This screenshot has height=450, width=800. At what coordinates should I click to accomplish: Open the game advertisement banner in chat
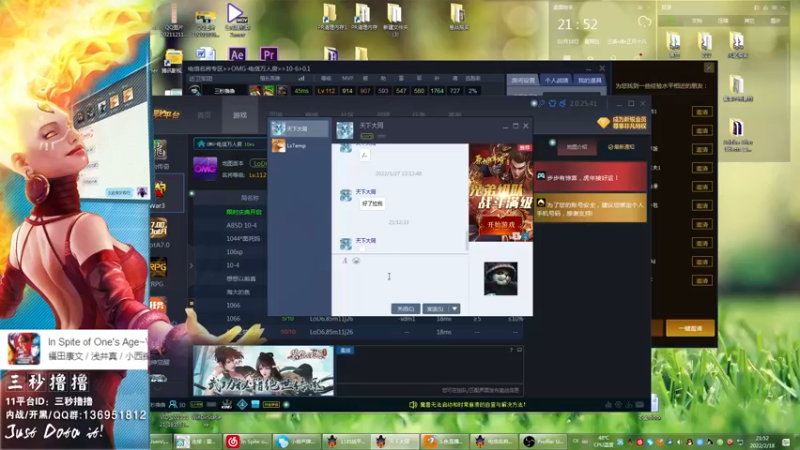(x=501, y=192)
